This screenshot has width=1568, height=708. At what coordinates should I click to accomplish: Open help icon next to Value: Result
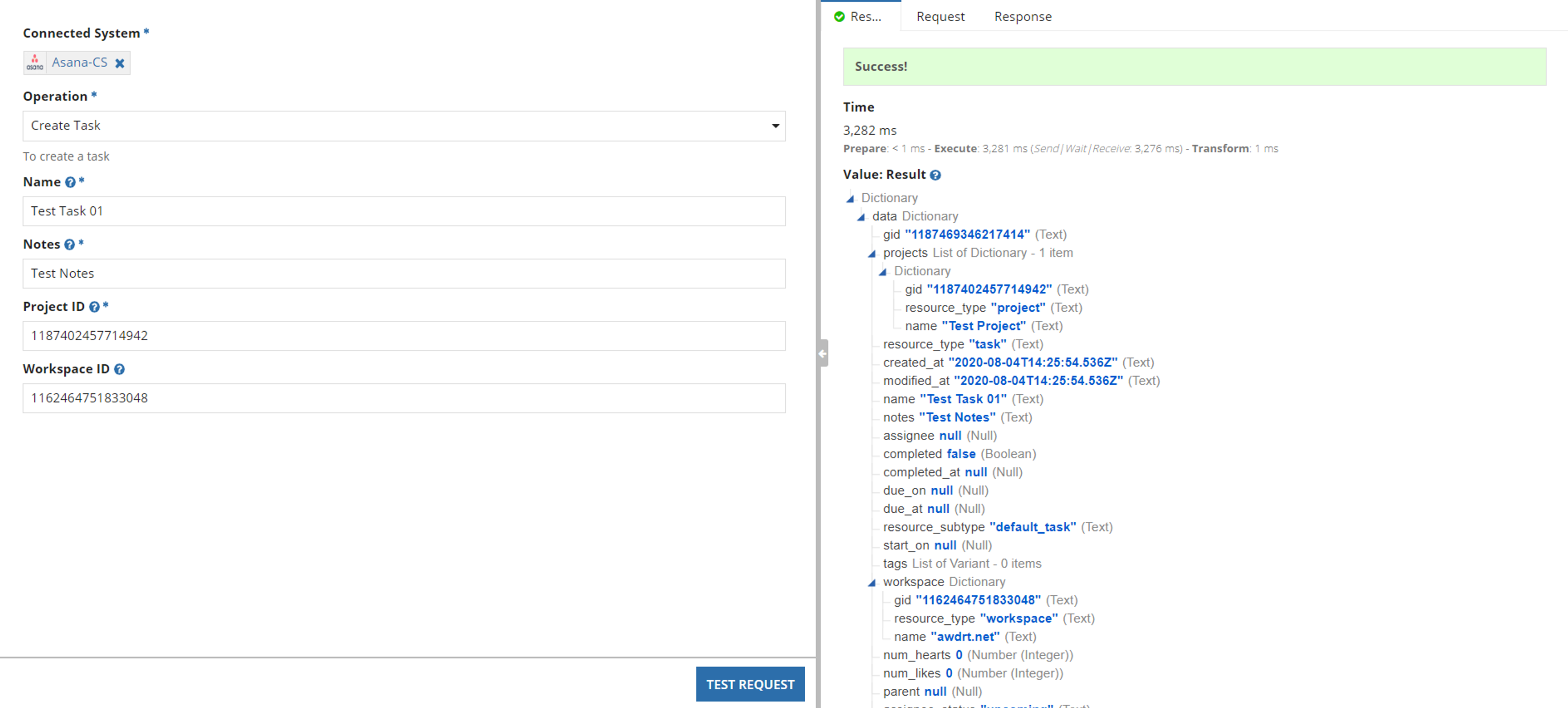pos(935,175)
